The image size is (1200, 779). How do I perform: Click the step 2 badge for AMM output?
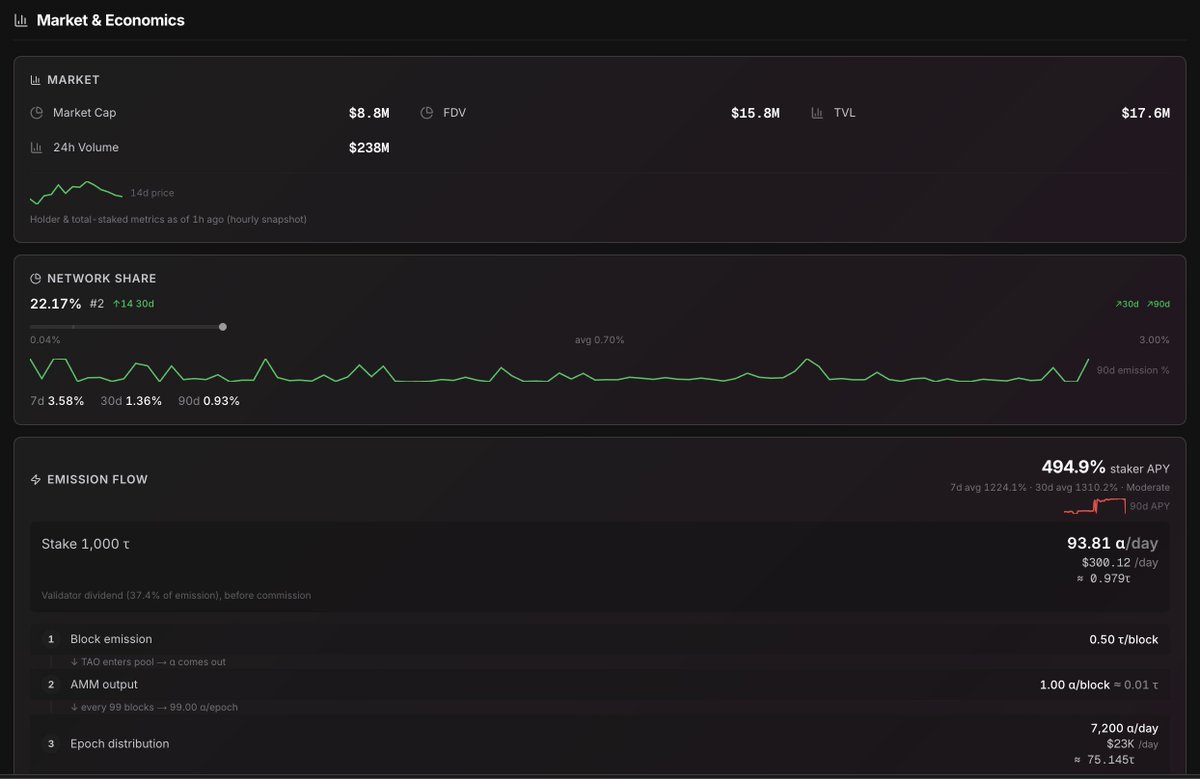(51, 685)
